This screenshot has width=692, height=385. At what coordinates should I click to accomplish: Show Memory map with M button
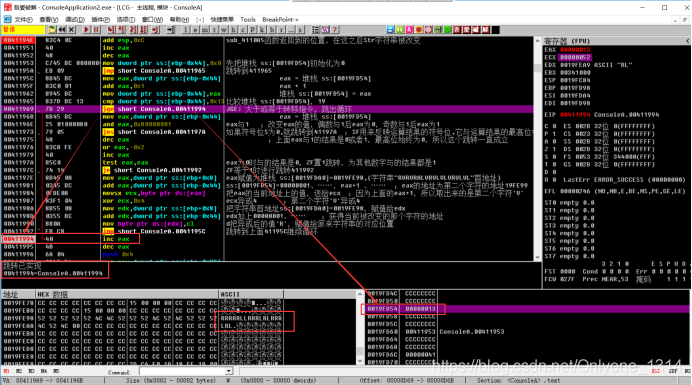coord(205,30)
